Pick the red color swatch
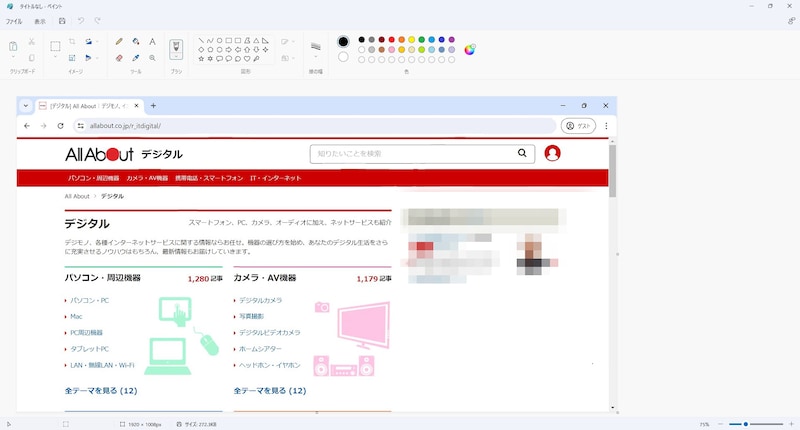800x430 pixels. tap(391, 39)
